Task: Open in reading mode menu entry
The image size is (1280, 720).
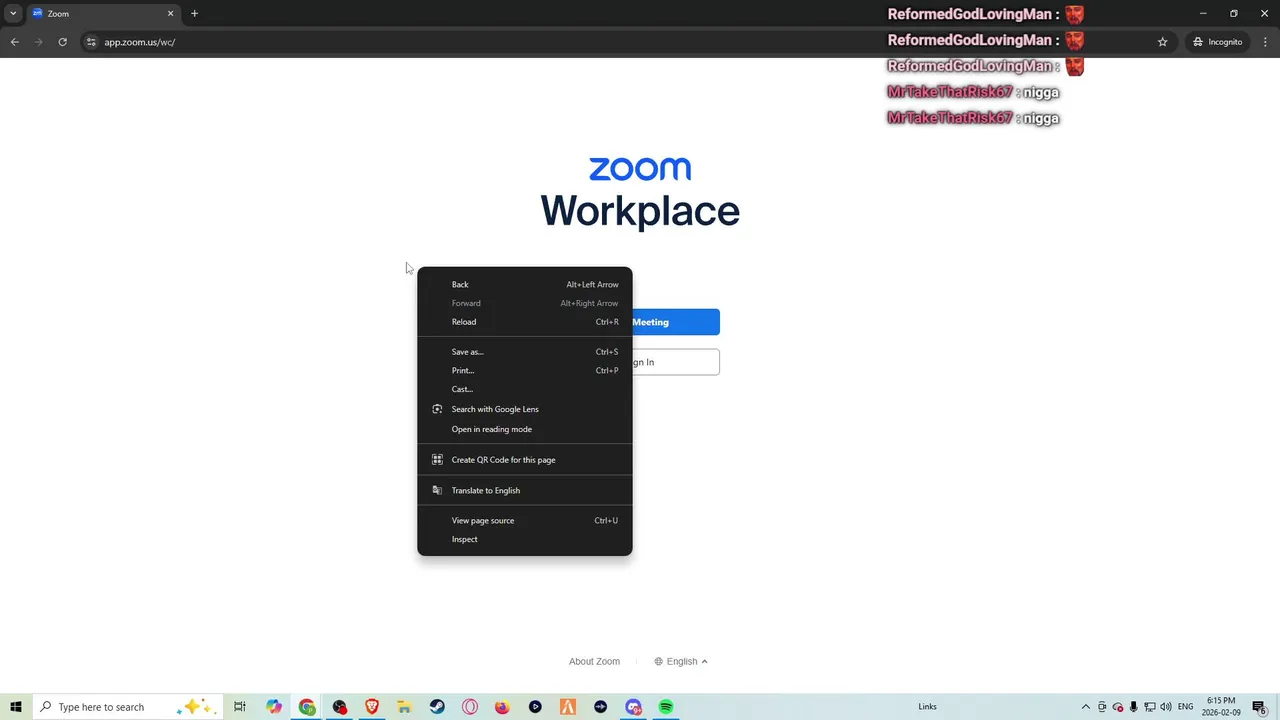Action: coord(524,429)
